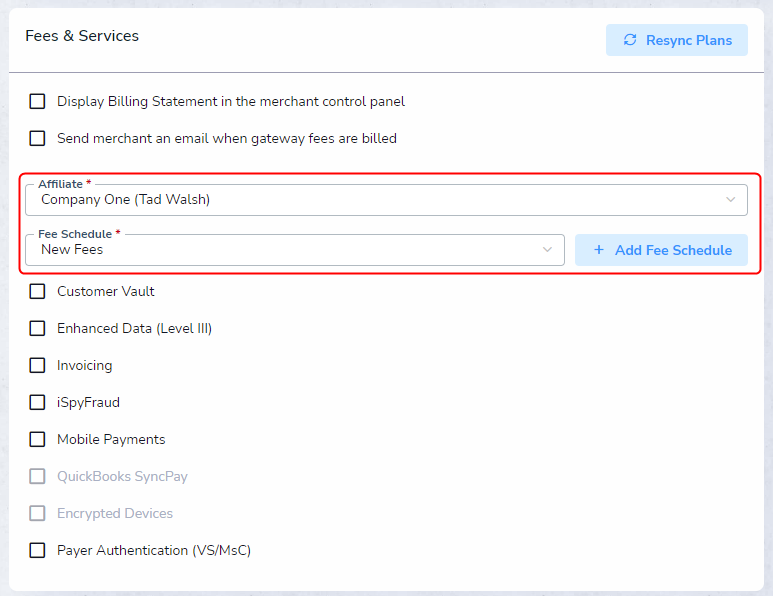Image resolution: width=773 pixels, height=596 pixels.
Task: Open the Fee Schedule New Fees dropdown
Action: [295, 249]
